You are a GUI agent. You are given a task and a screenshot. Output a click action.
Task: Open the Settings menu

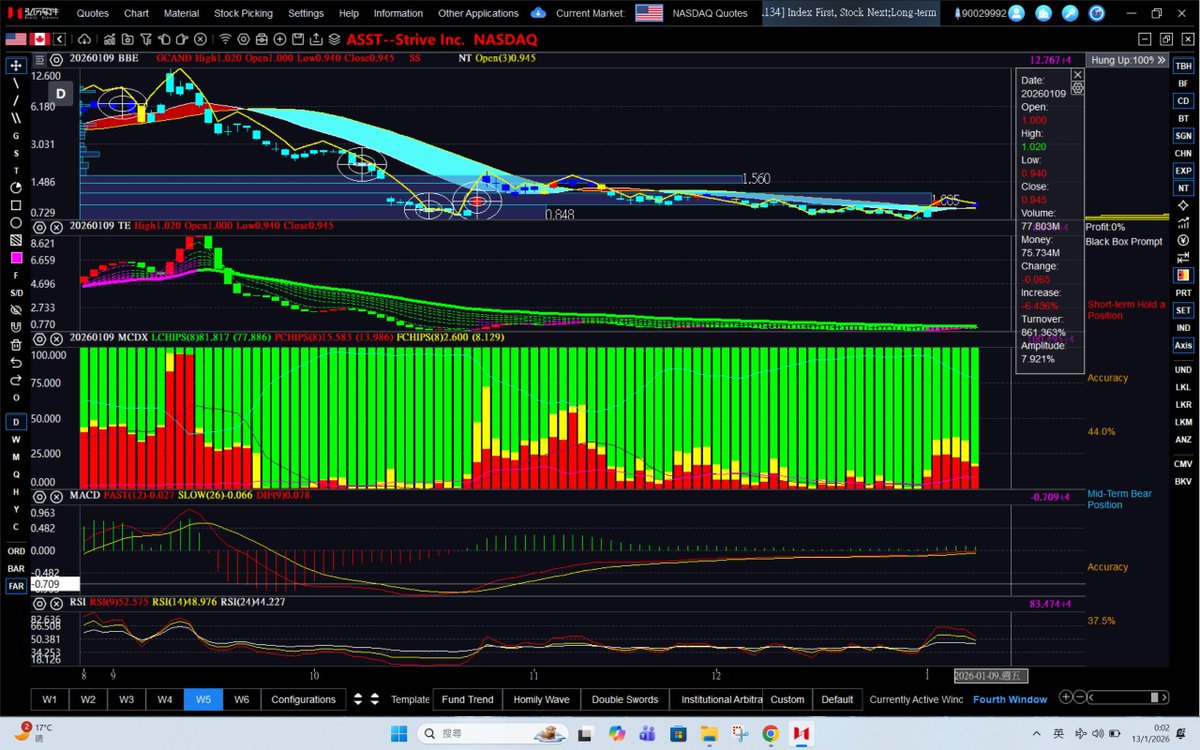[306, 13]
